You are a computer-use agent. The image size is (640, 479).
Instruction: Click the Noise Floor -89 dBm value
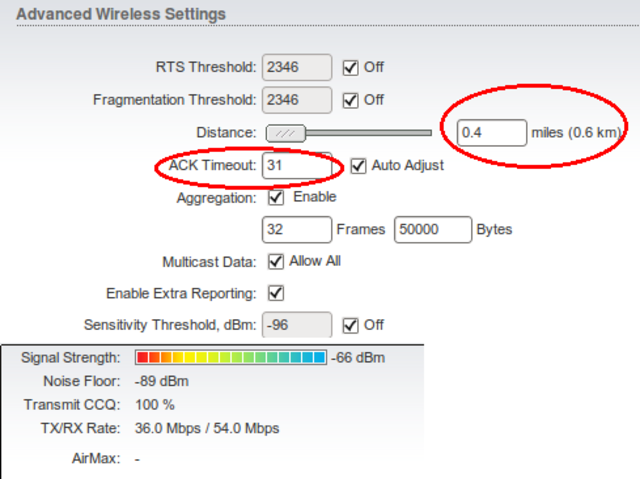161,381
